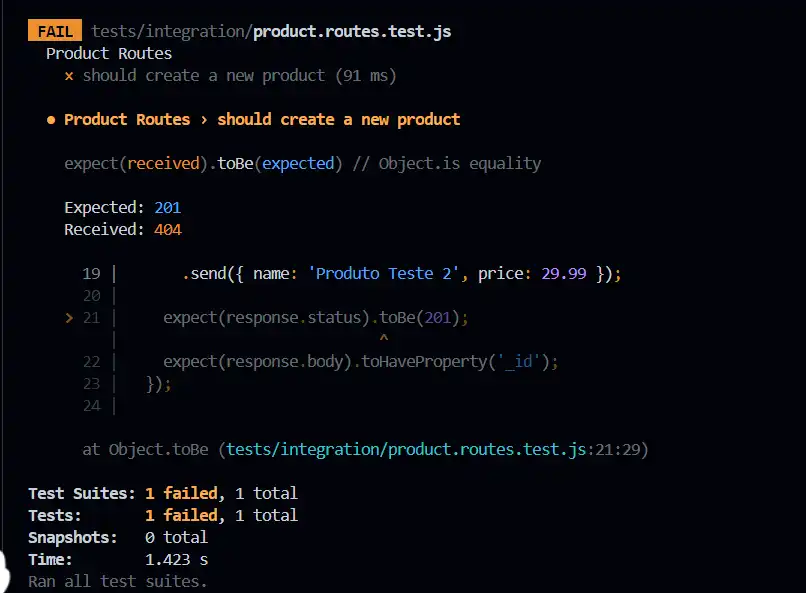806x593 pixels.
Task: Click the expect(response.status).toBe(201) code line
Action: [x=316, y=318]
